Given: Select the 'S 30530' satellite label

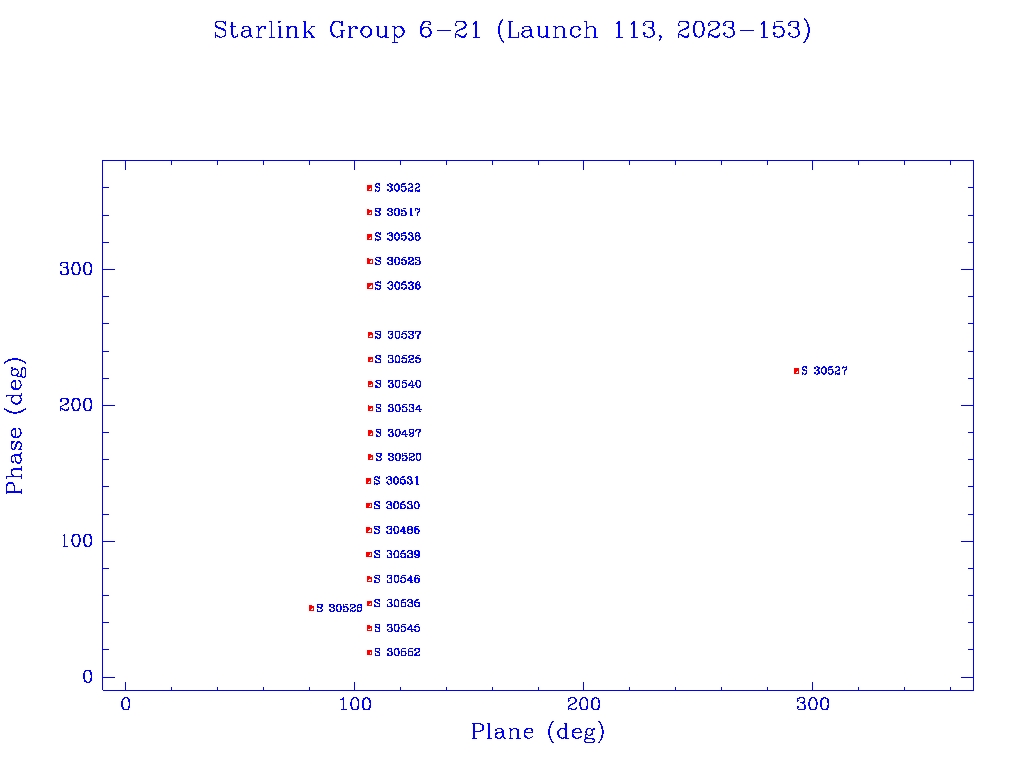Looking at the screenshot, I should [396, 505].
